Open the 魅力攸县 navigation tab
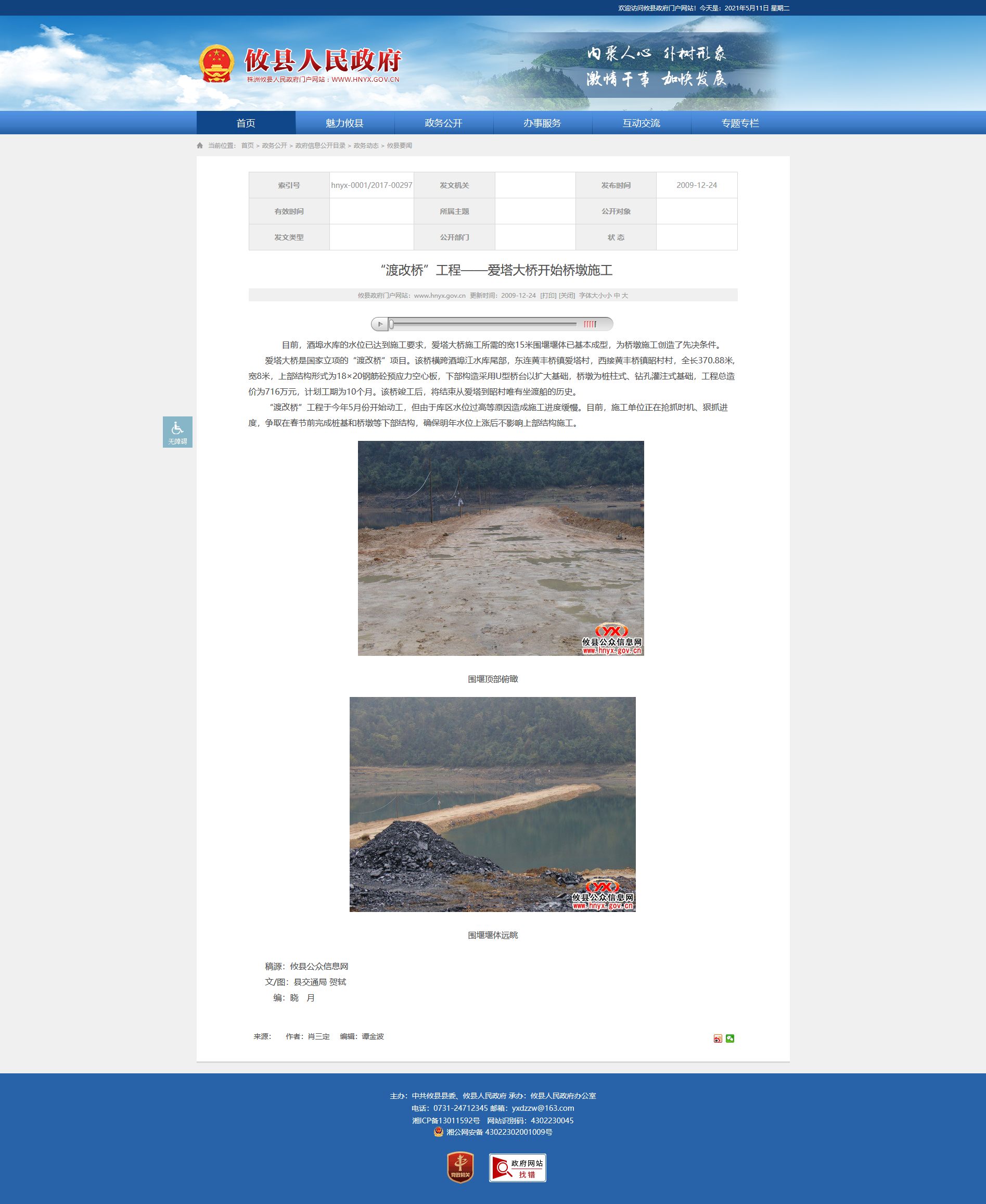Image resolution: width=986 pixels, height=1204 pixels. [x=344, y=123]
